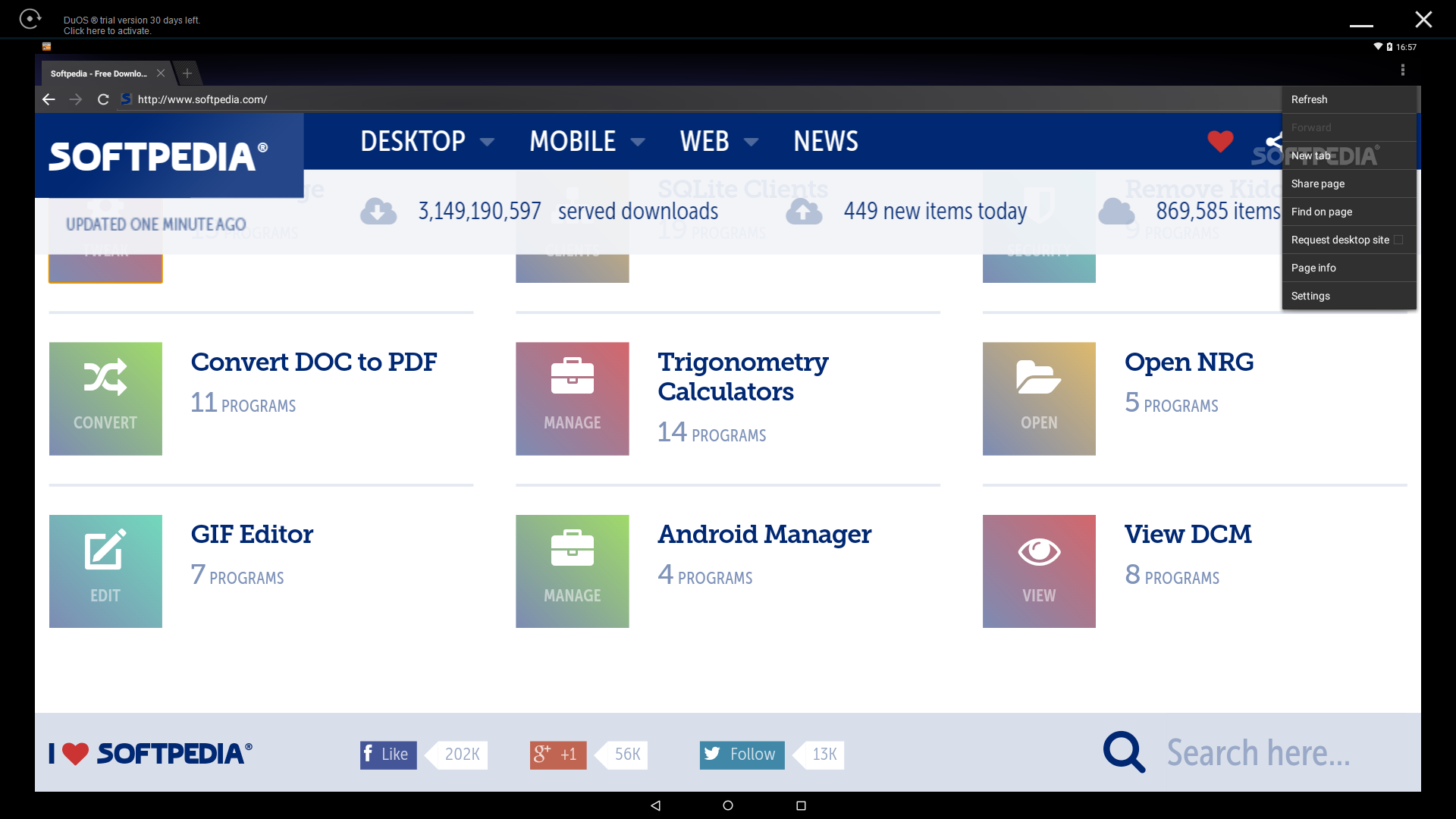This screenshot has height=819, width=1456.
Task: Toggle the Request desktop site checkbox
Action: [x=1398, y=240]
